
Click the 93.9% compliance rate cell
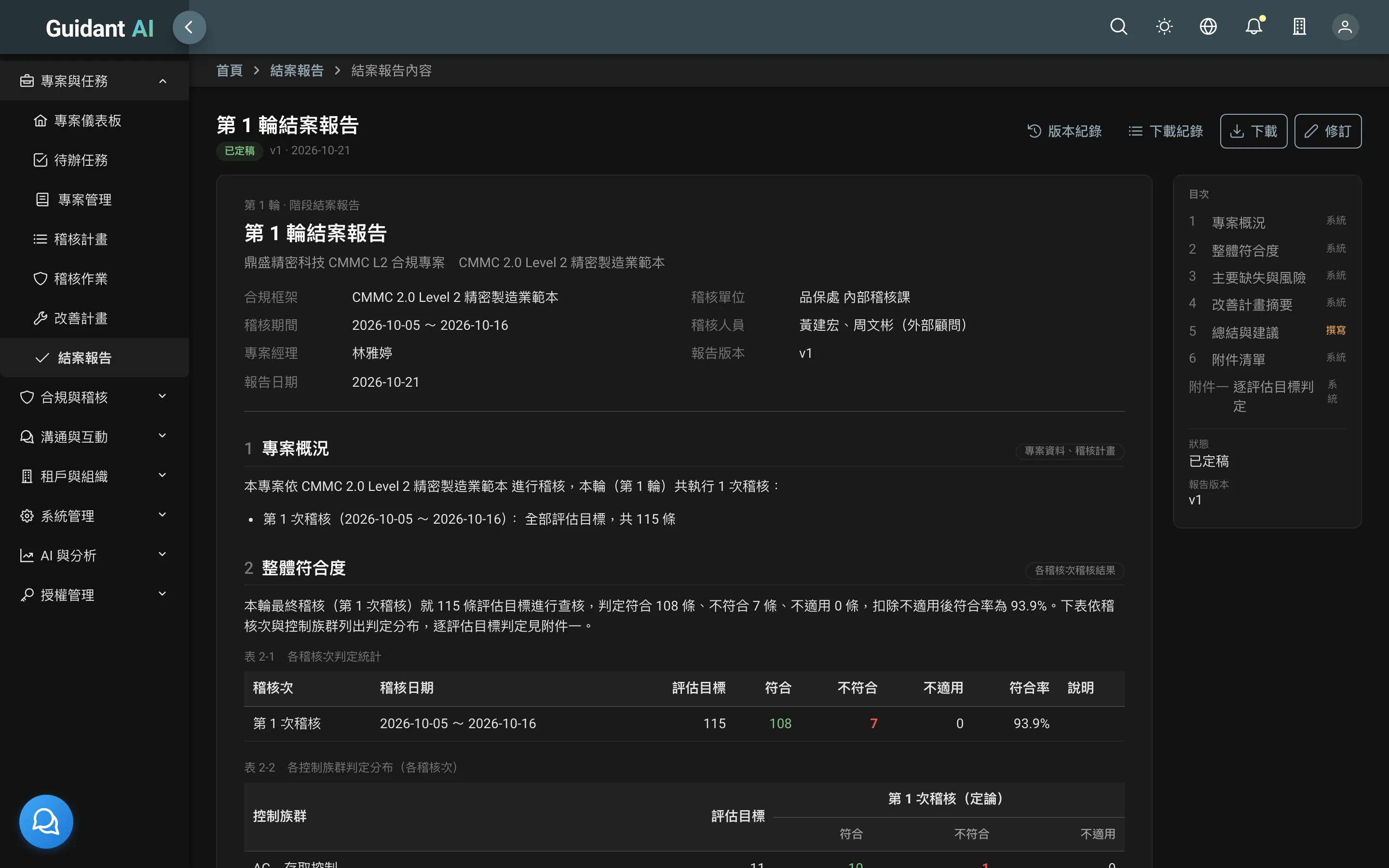1031,723
